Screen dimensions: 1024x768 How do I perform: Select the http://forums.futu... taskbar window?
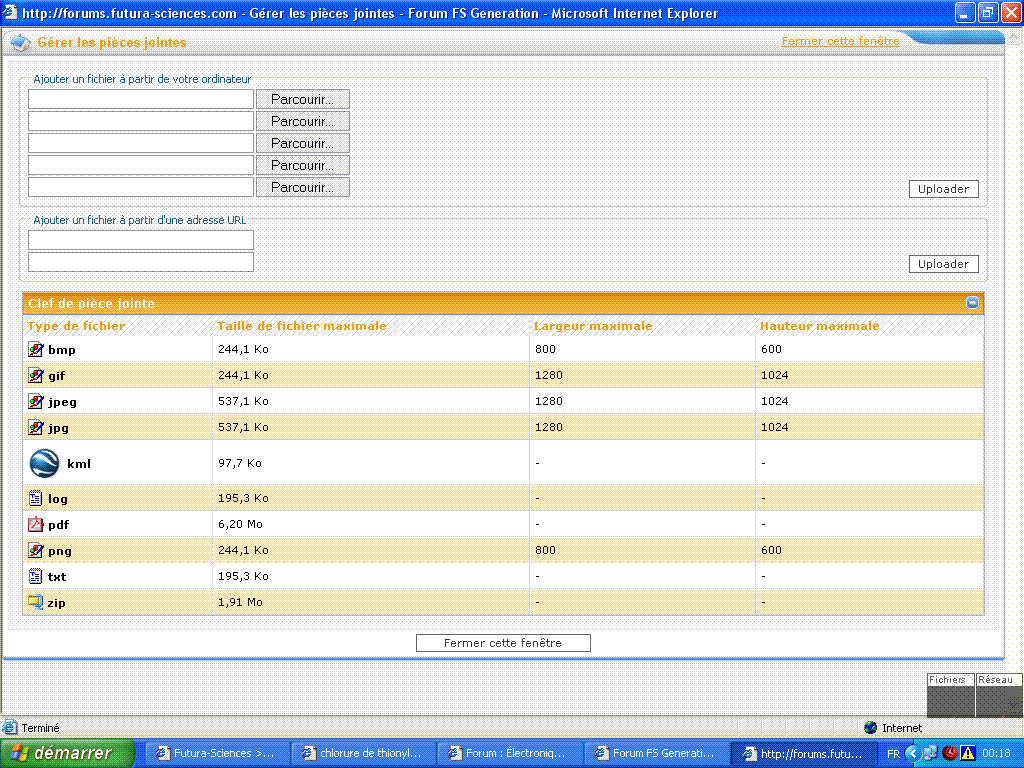803,754
